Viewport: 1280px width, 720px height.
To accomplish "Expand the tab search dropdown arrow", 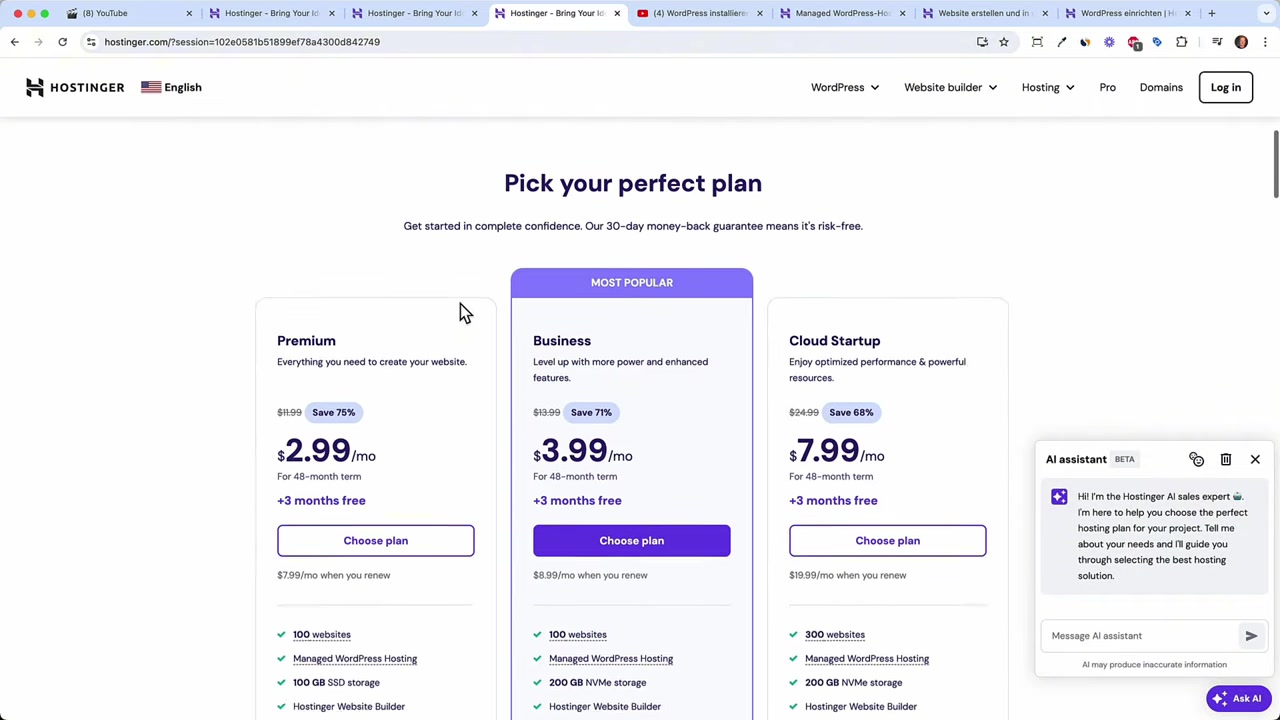I will coord(1265,13).
